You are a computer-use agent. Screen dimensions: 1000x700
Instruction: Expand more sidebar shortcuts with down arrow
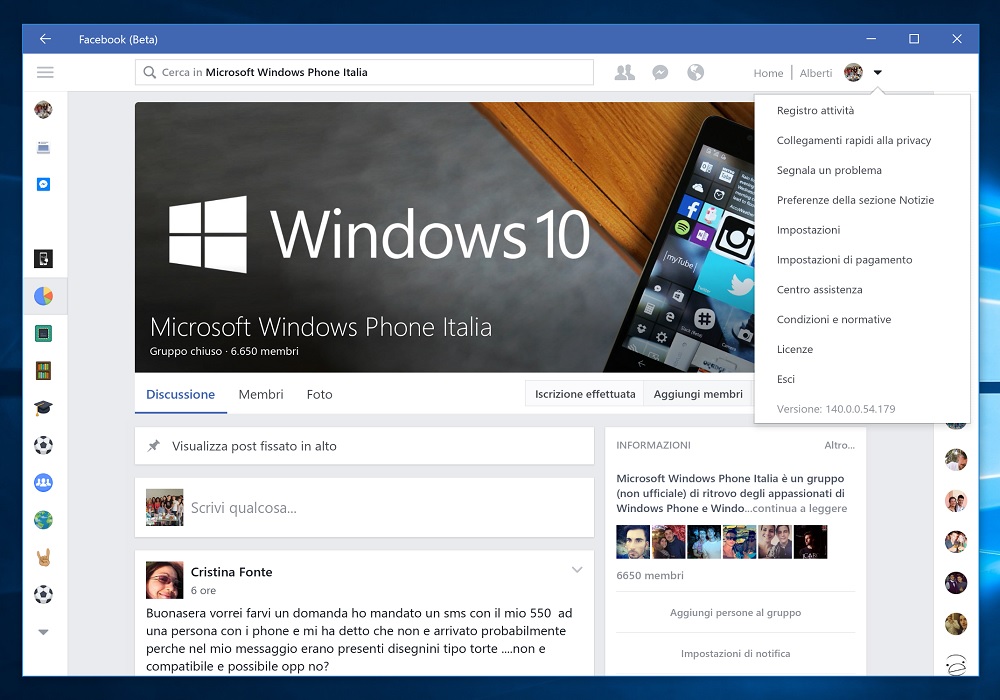pos(43,632)
